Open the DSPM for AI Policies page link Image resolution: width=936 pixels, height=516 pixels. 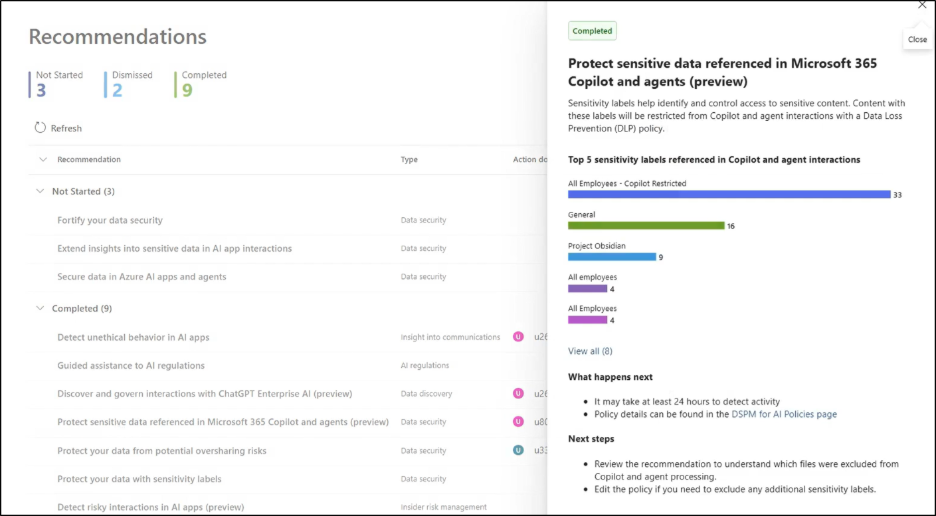coord(784,414)
